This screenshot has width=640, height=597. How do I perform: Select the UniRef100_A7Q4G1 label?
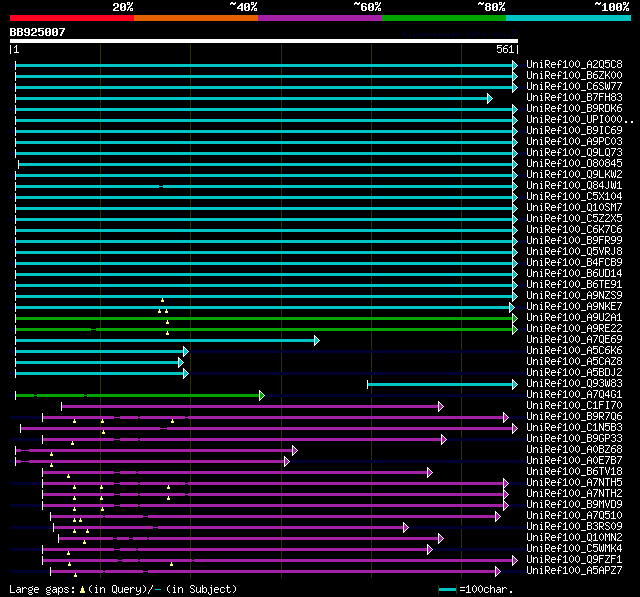tap(574, 395)
